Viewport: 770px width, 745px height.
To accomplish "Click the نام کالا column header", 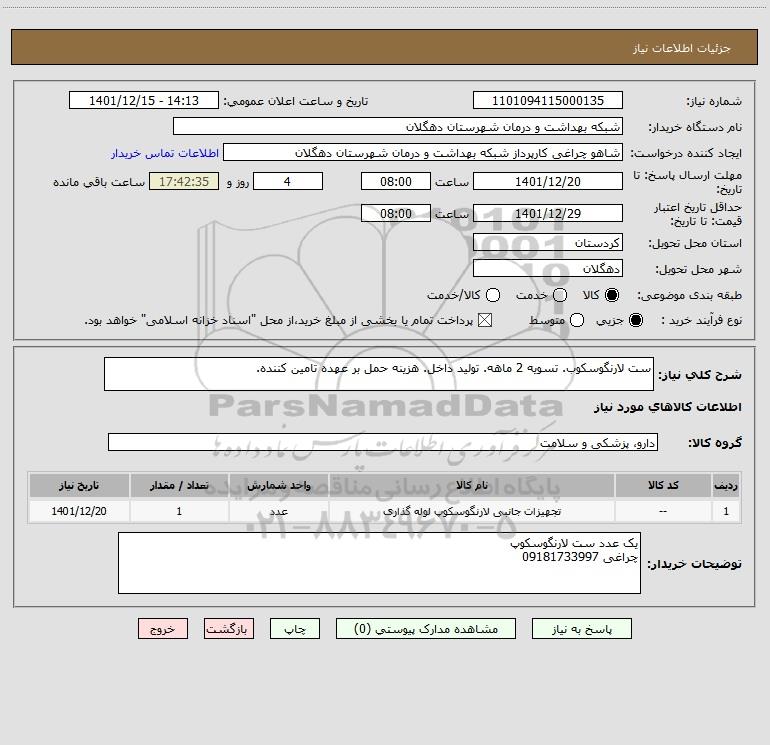I will 471,485.
